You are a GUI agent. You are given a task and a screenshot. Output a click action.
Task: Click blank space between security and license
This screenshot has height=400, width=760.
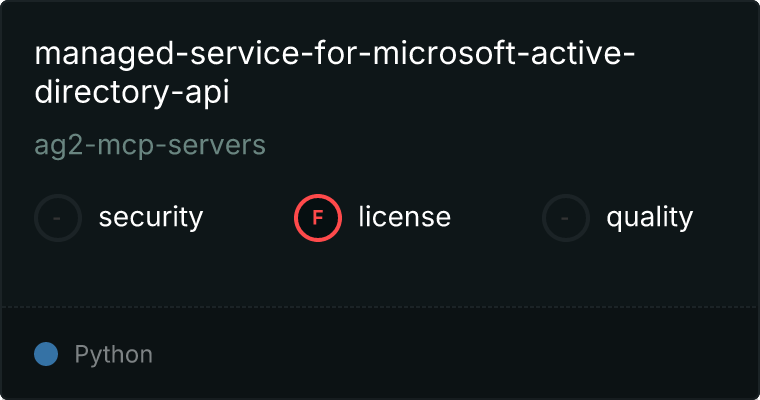coord(248,218)
